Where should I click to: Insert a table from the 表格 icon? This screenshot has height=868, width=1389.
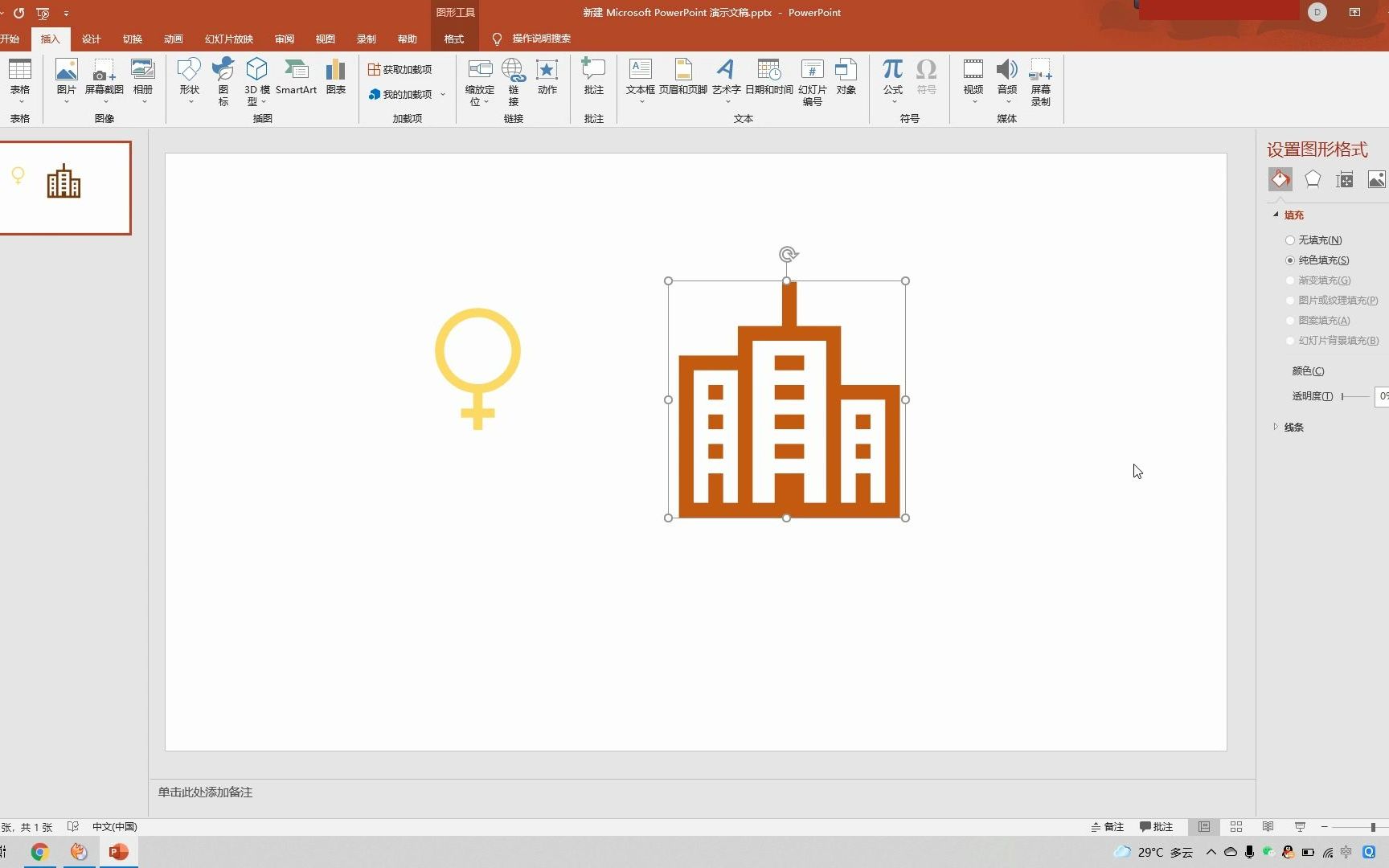point(20,70)
